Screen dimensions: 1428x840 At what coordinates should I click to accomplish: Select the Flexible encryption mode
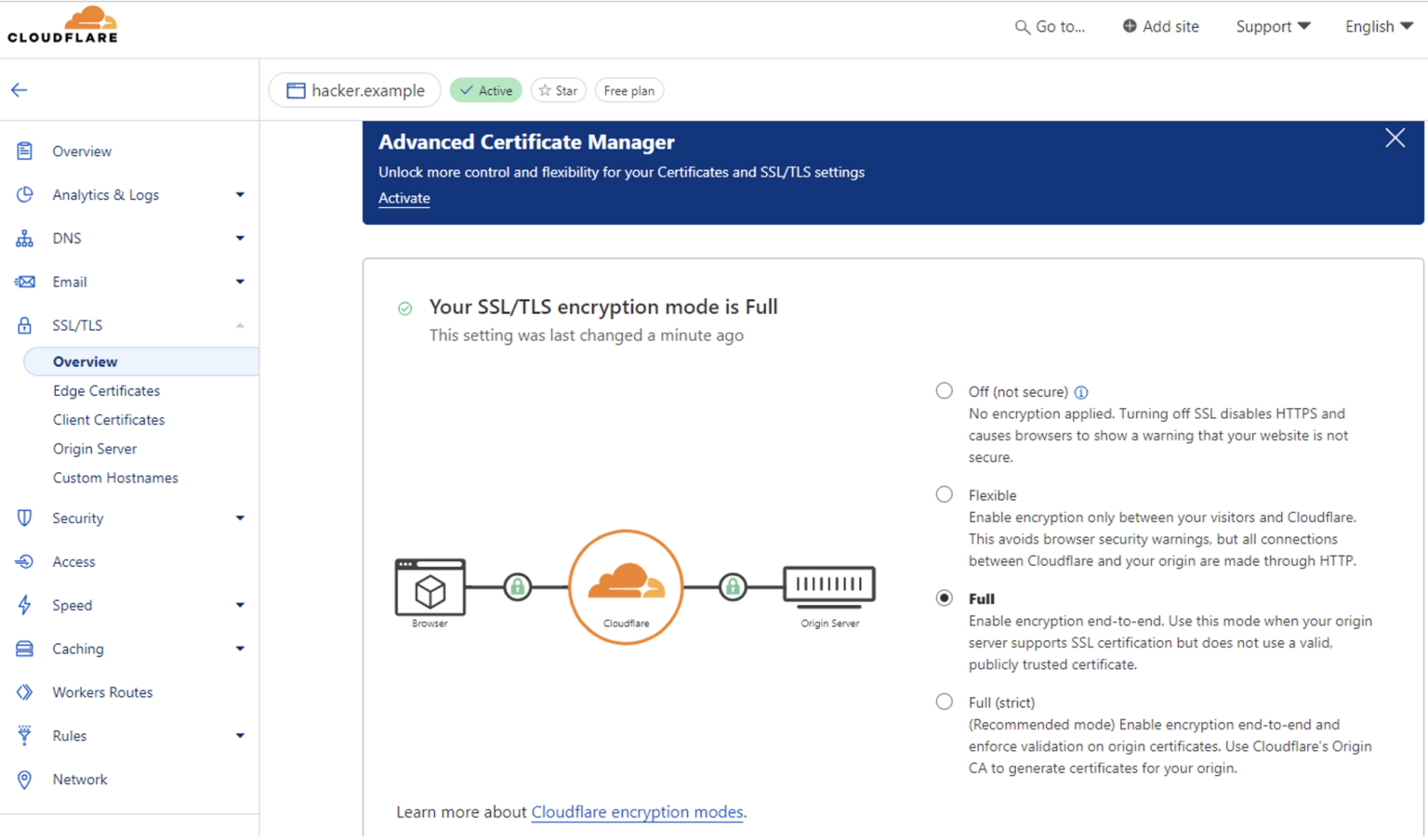(x=944, y=494)
